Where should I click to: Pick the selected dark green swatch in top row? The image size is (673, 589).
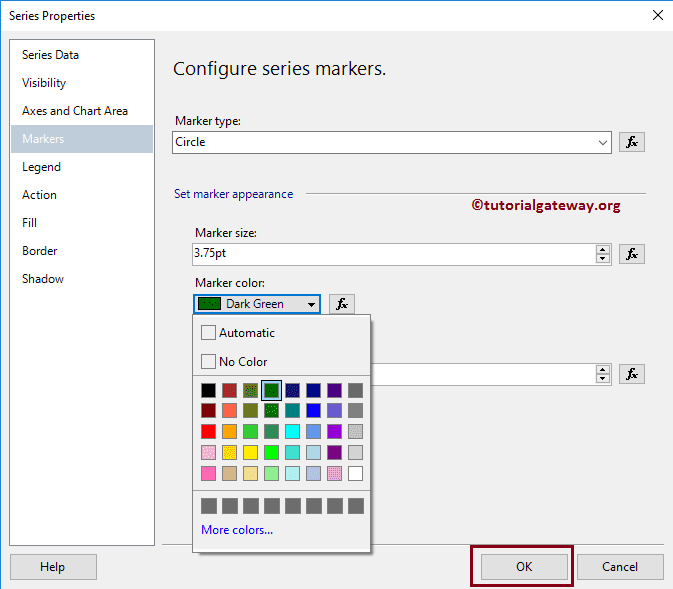[x=271, y=390]
